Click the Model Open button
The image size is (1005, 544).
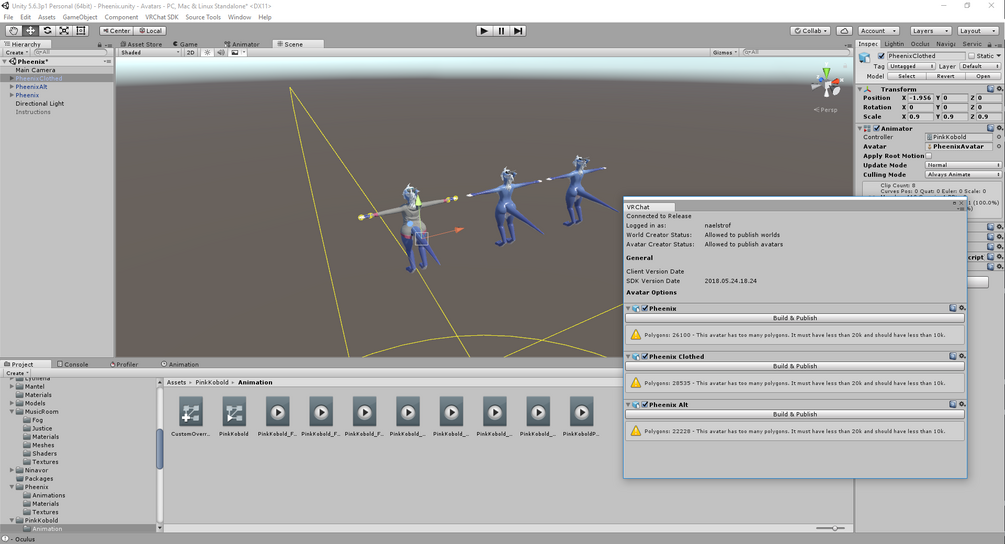pyautogui.click(x=983, y=76)
